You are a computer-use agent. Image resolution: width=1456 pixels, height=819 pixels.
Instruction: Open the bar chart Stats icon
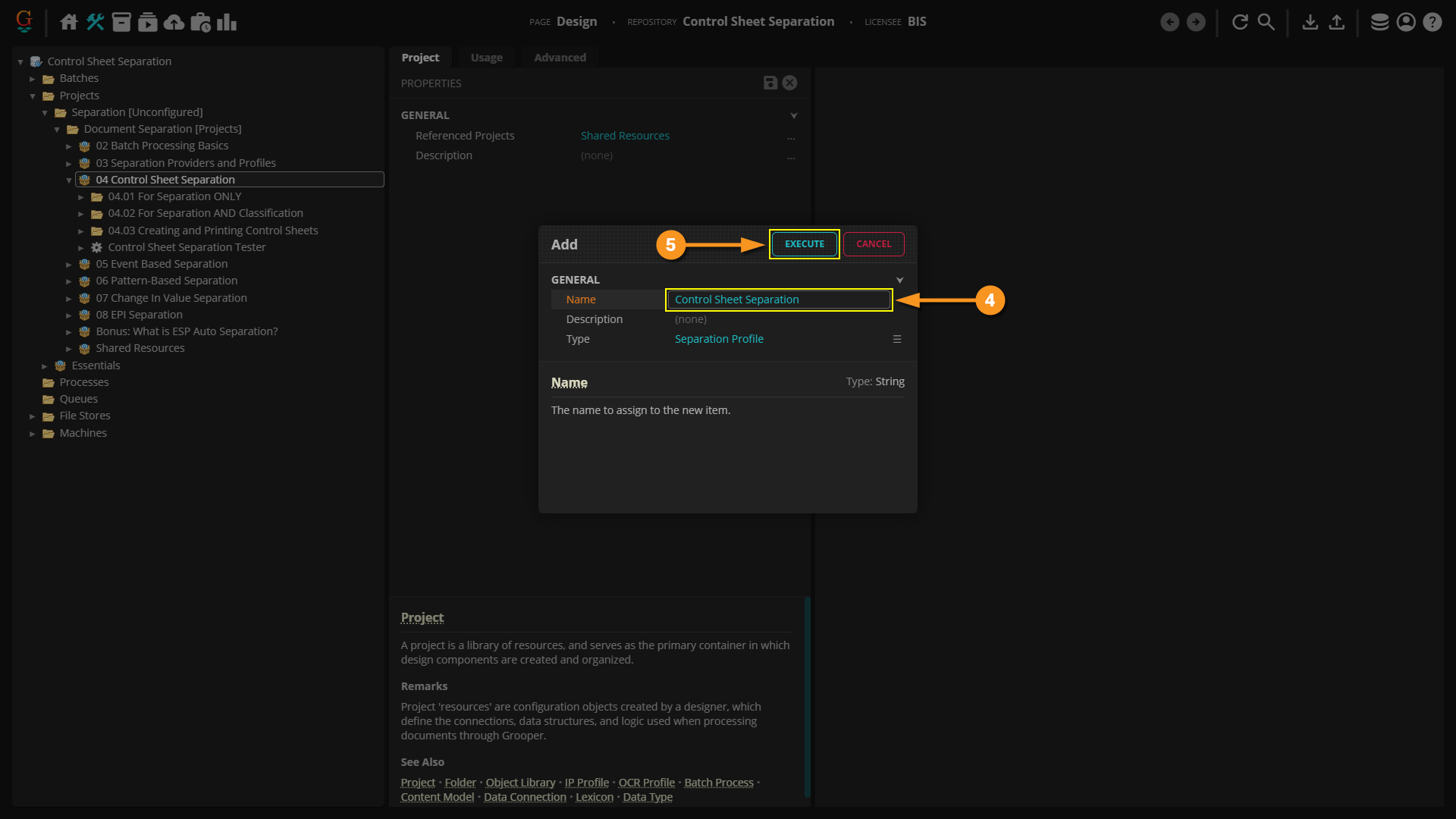point(226,22)
